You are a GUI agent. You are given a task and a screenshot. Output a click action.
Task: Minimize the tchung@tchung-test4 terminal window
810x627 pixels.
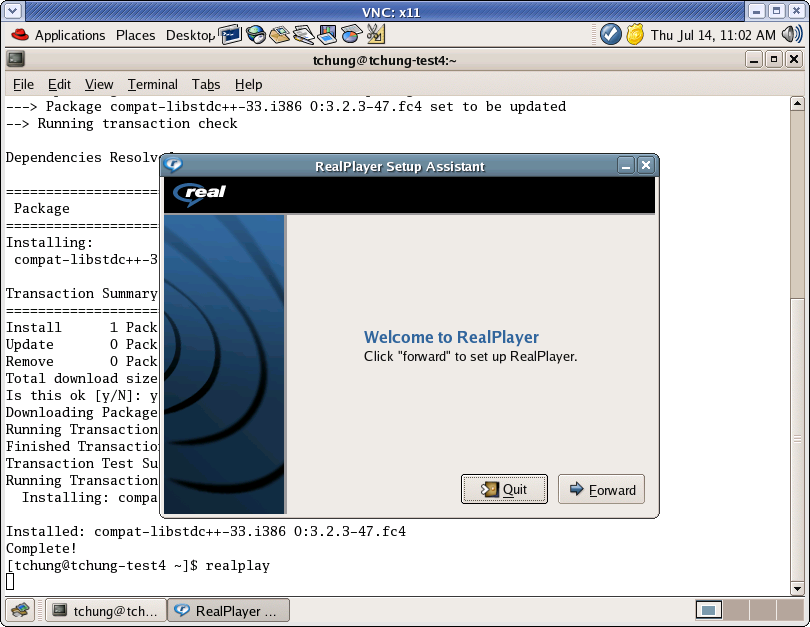click(x=754, y=59)
